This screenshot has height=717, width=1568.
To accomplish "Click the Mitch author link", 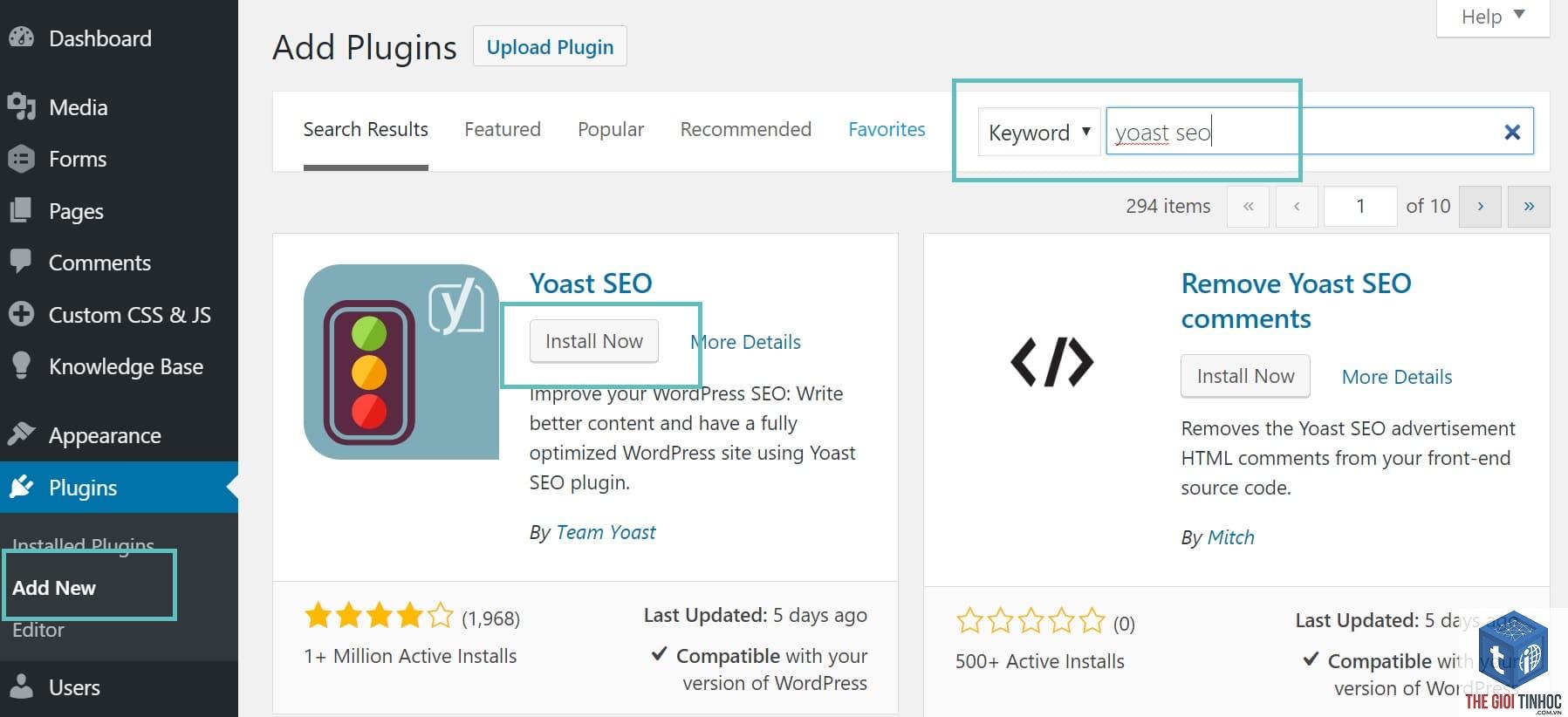I will (x=1230, y=537).
